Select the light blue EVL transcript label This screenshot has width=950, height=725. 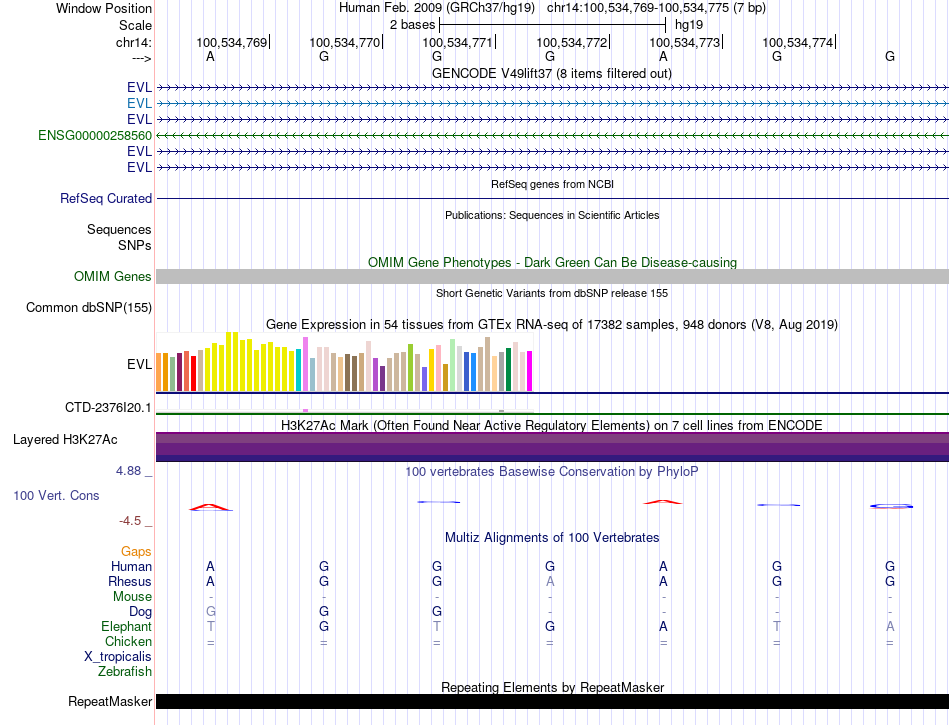(x=139, y=103)
